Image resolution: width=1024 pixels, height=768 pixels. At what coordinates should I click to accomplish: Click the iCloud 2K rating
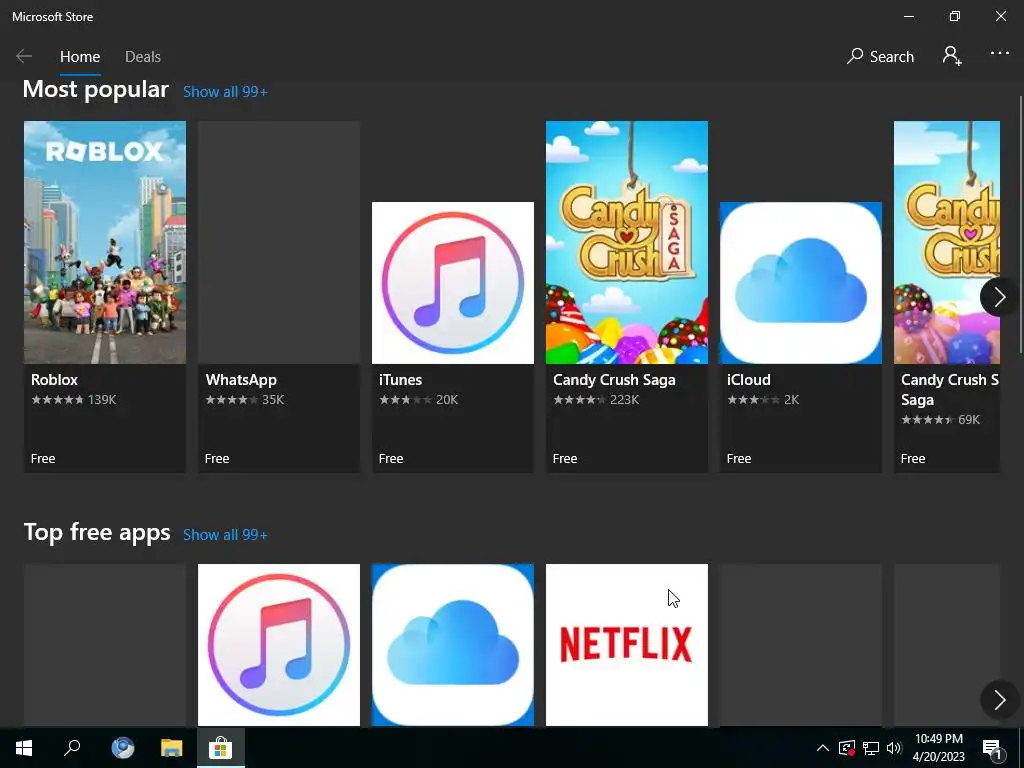point(763,400)
